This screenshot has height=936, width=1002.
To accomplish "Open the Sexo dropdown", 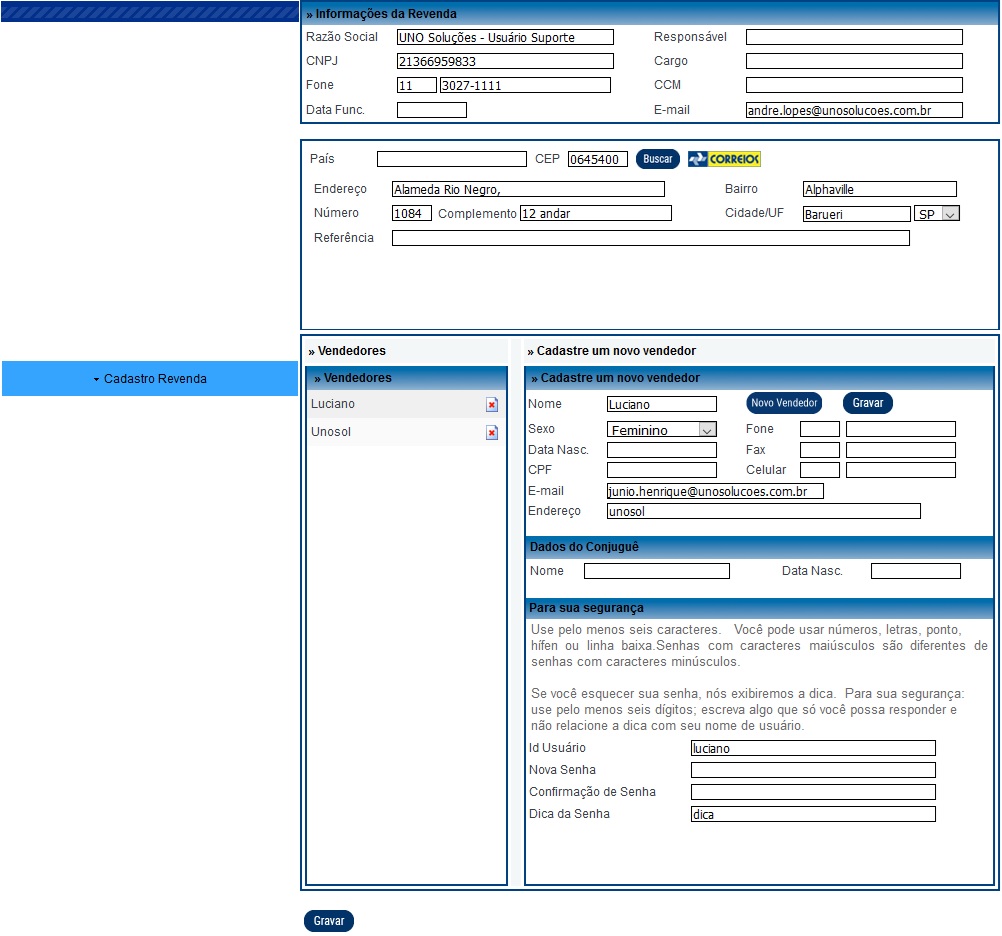I will [661, 429].
